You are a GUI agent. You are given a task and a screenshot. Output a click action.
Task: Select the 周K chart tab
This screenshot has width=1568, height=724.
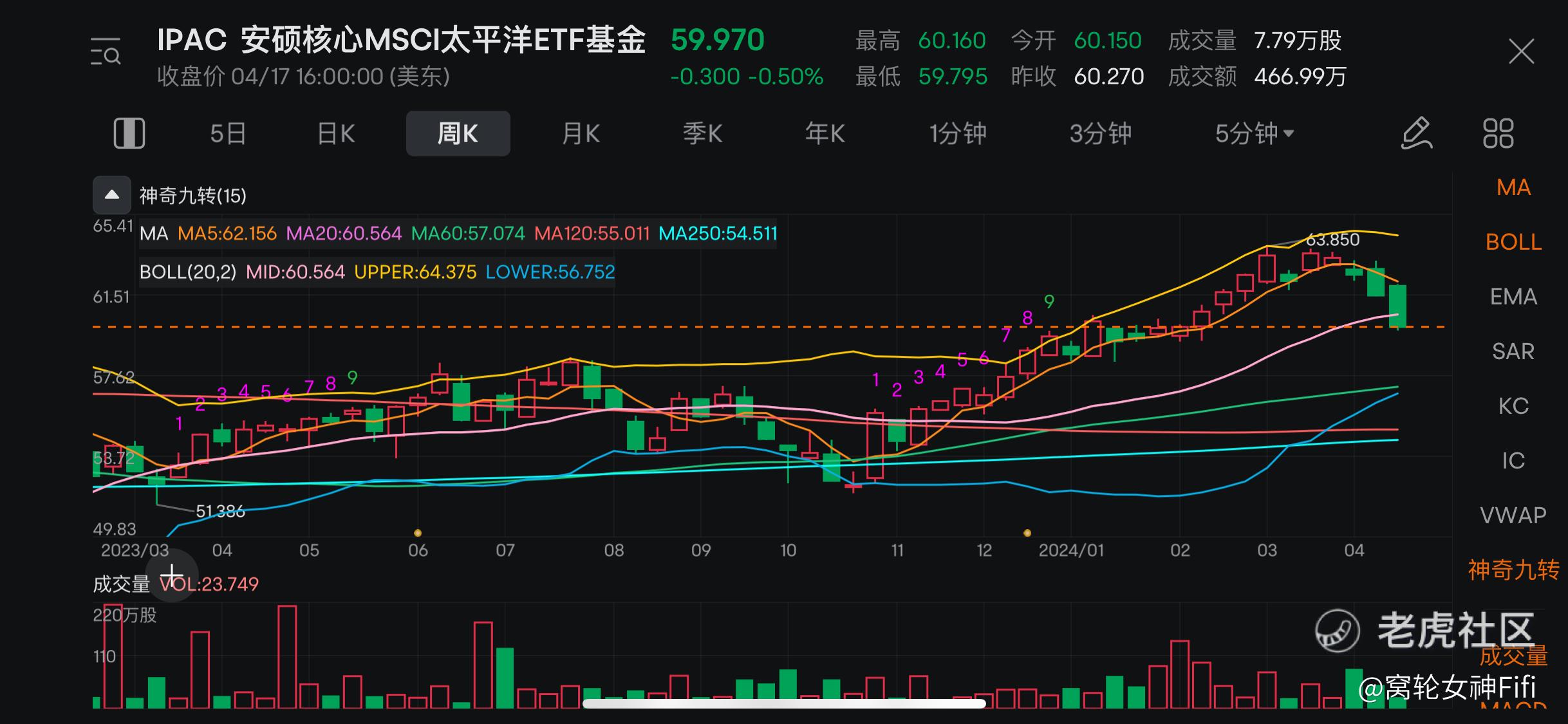pos(458,134)
